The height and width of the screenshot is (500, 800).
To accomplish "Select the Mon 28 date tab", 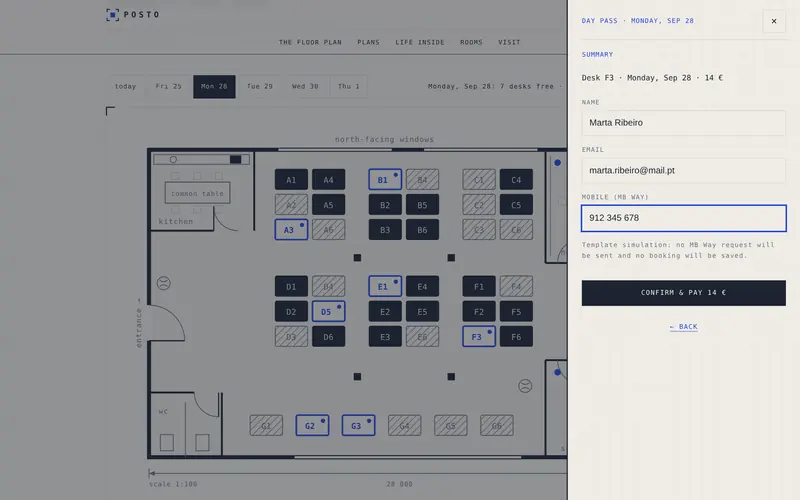I will [x=214, y=86].
